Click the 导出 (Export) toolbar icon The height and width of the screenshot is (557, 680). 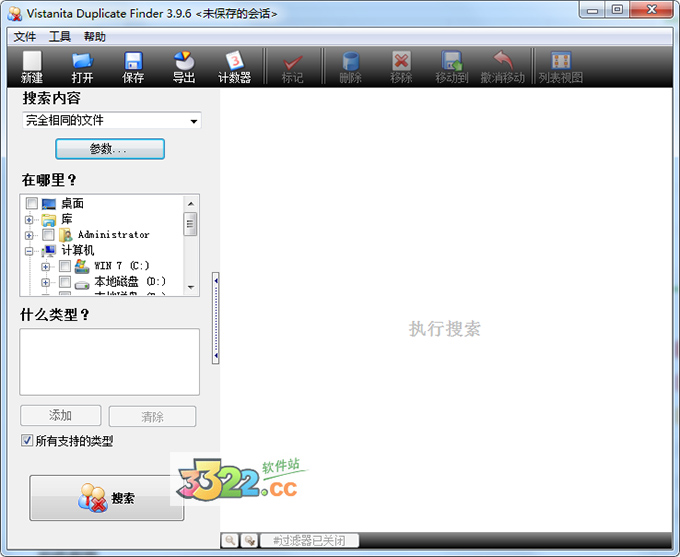pos(184,61)
